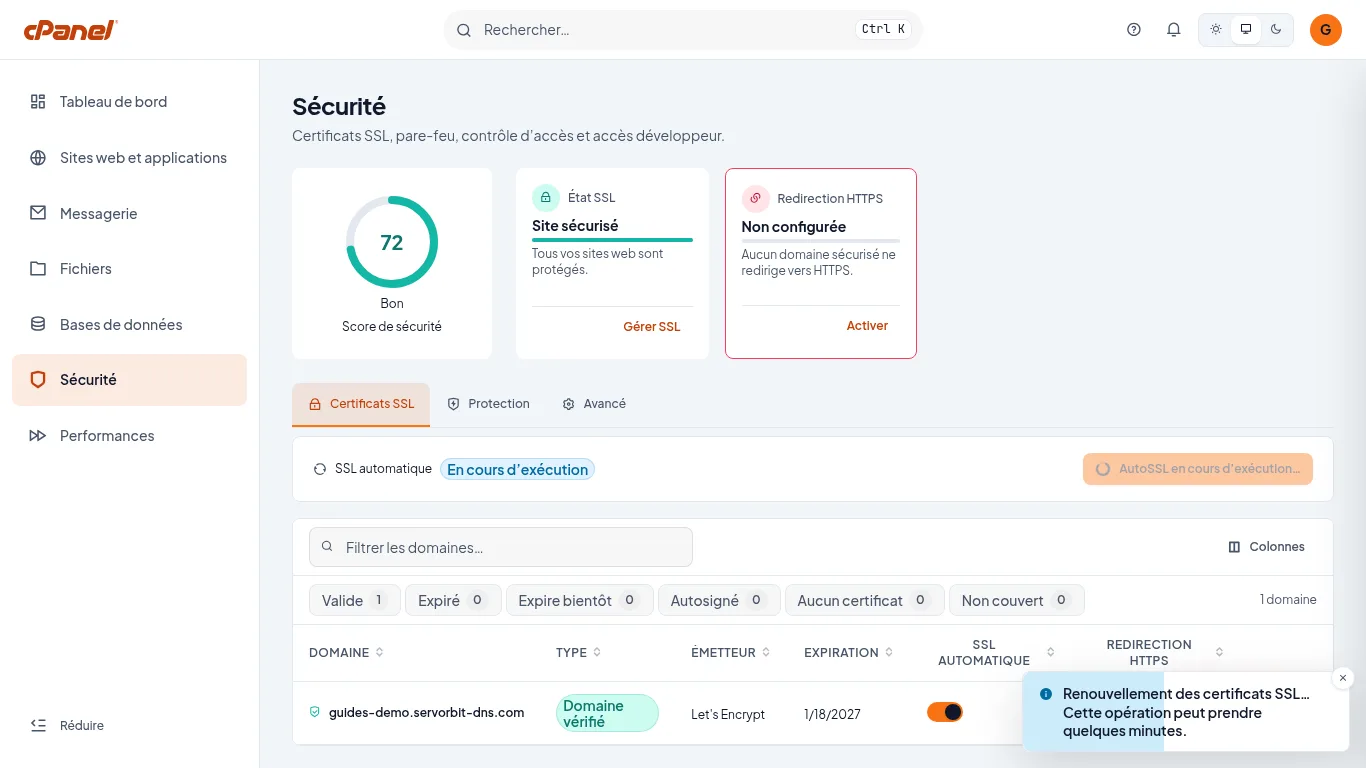Click Activer for HTTPS redirection
The image size is (1366, 768).
pyautogui.click(x=867, y=326)
